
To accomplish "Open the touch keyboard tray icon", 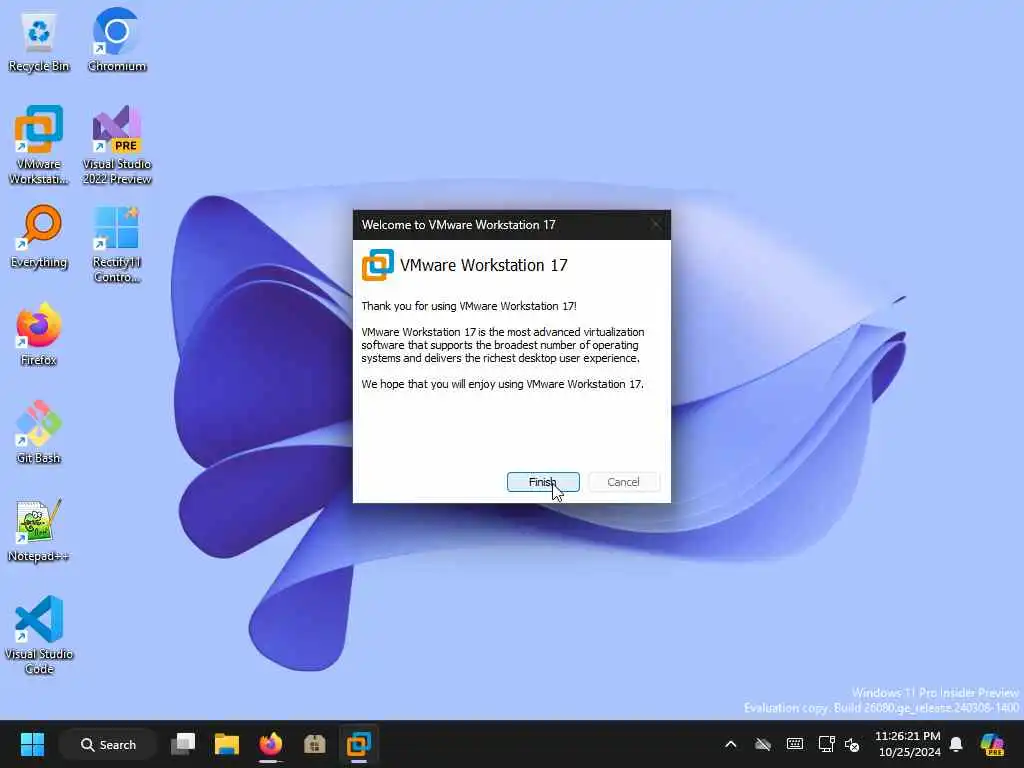I will click(795, 744).
